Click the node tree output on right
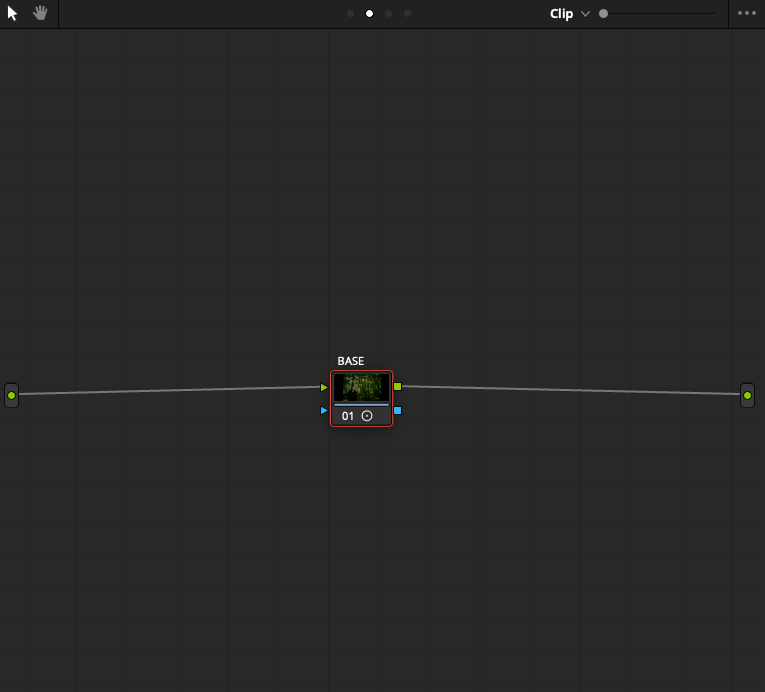Image resolution: width=765 pixels, height=692 pixels. click(747, 395)
